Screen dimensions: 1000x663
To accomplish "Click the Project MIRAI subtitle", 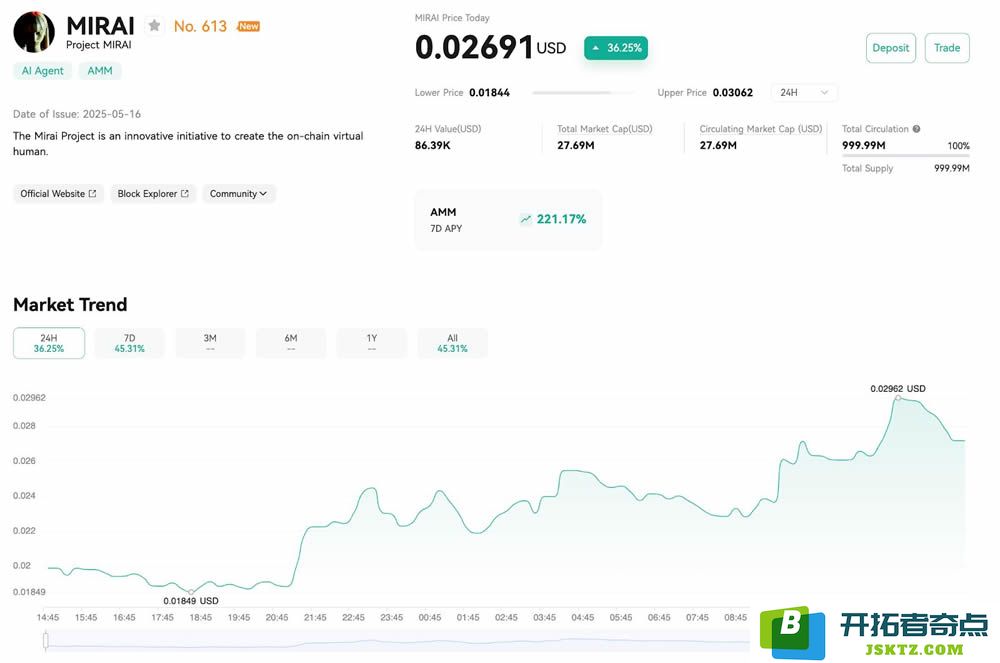I will (99, 45).
